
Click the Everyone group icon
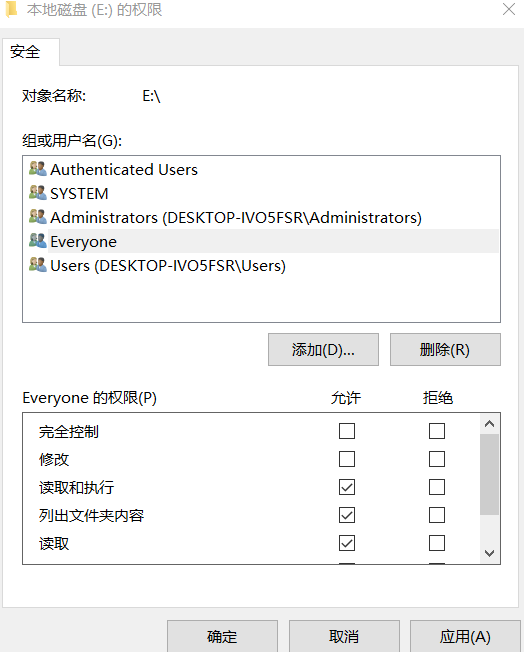(x=37, y=241)
